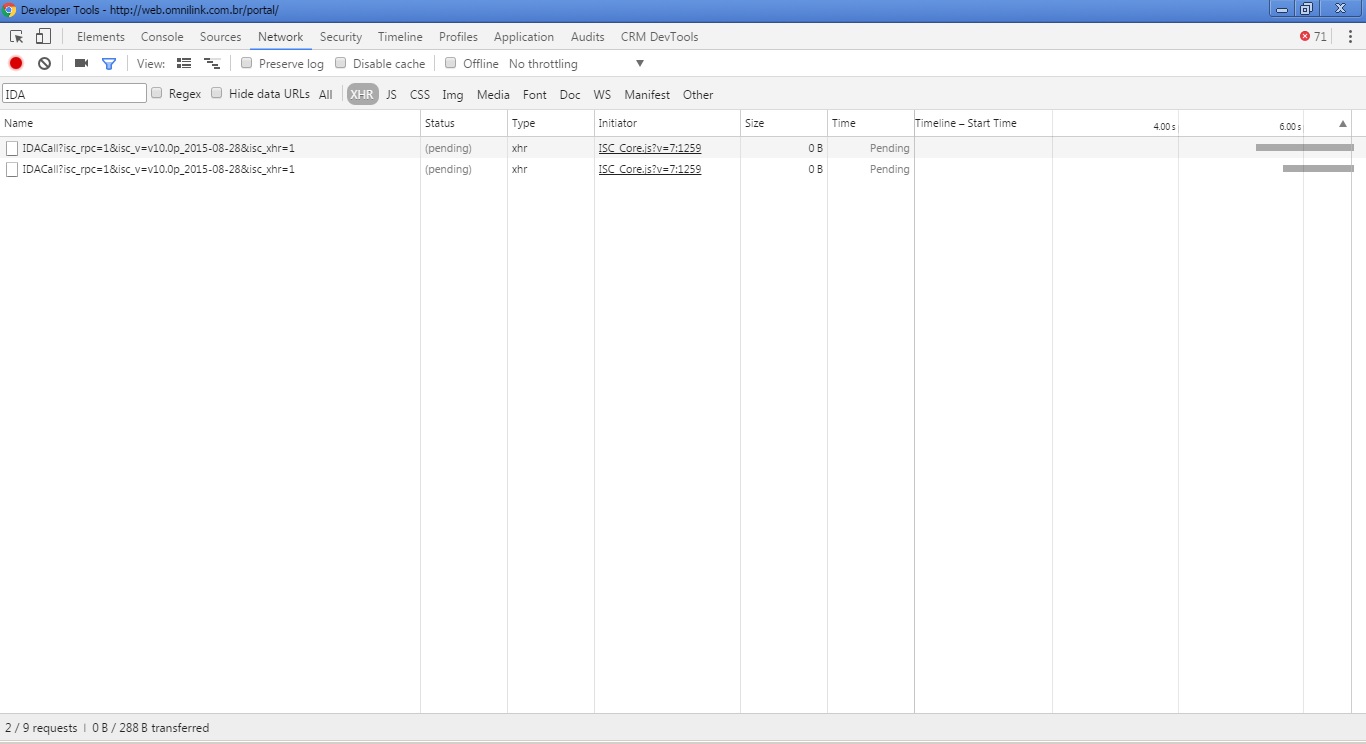Open the No throttling dropdown
The height and width of the screenshot is (744, 1366).
(577, 64)
